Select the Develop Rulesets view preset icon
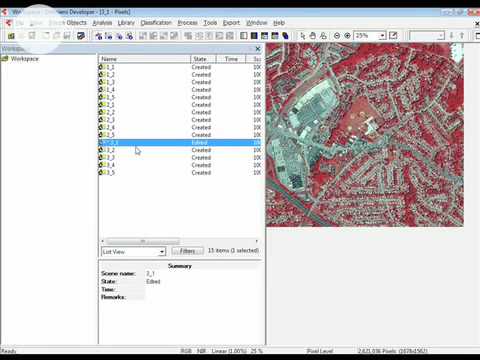This screenshot has height=360, width=480. click(129, 36)
